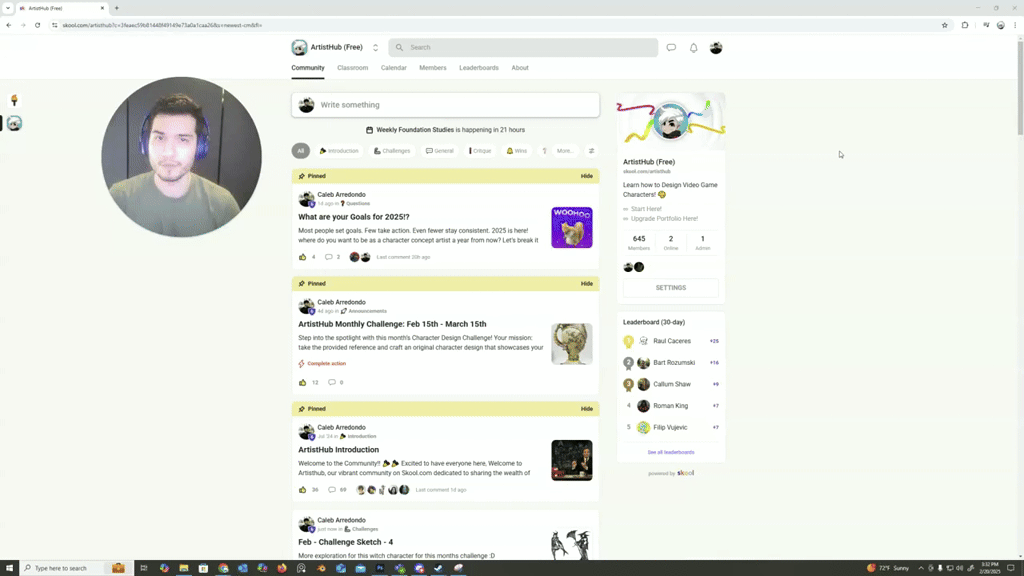
Task: Open the profile avatar menu
Action: point(716,48)
